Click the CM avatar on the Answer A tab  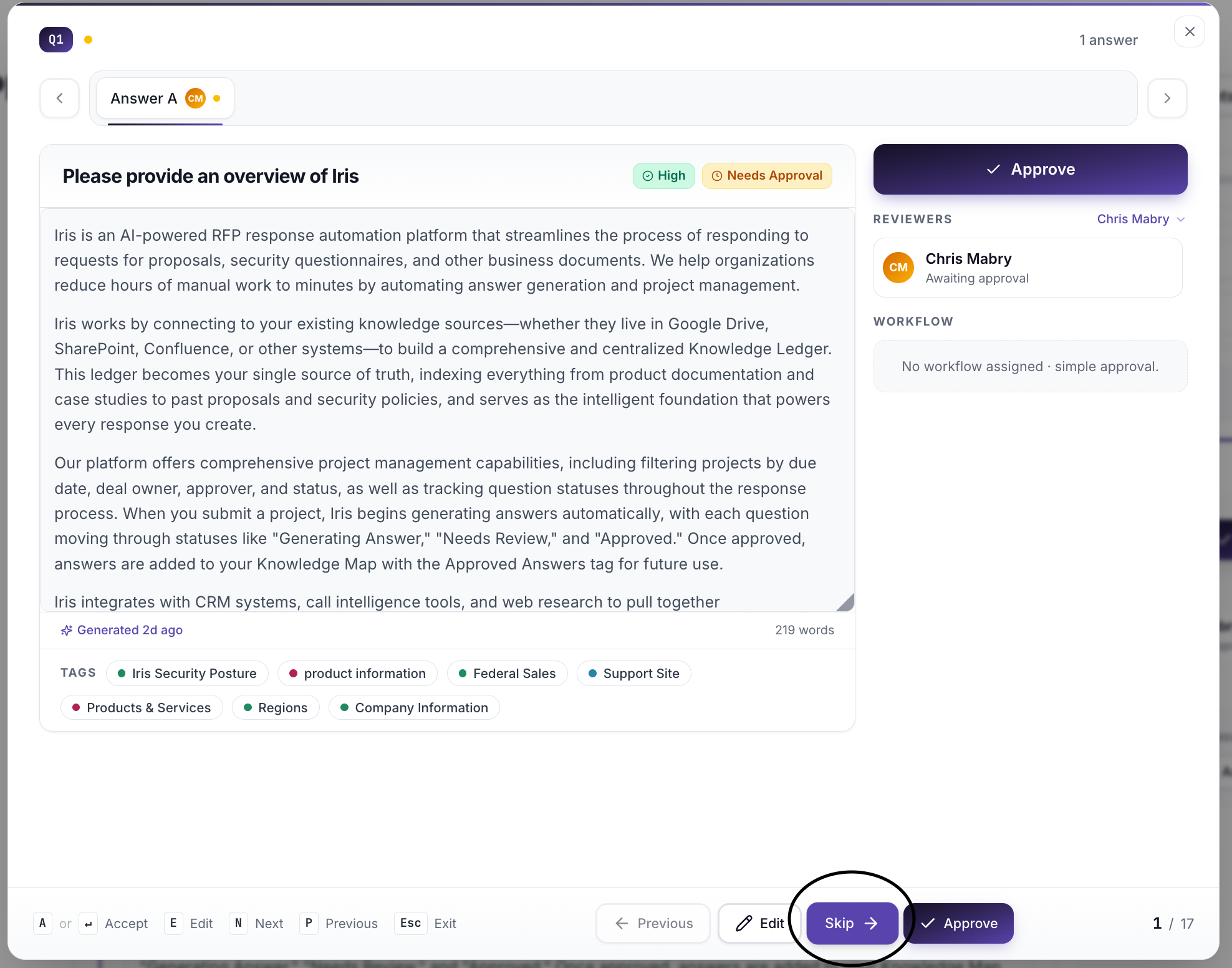point(196,99)
